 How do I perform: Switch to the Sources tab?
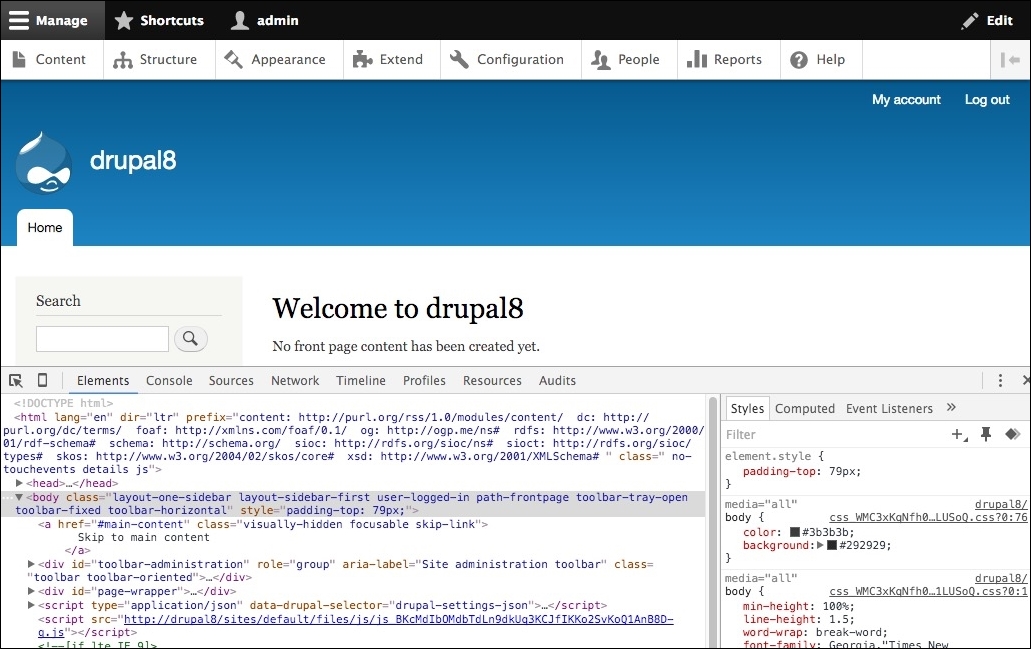(231, 381)
